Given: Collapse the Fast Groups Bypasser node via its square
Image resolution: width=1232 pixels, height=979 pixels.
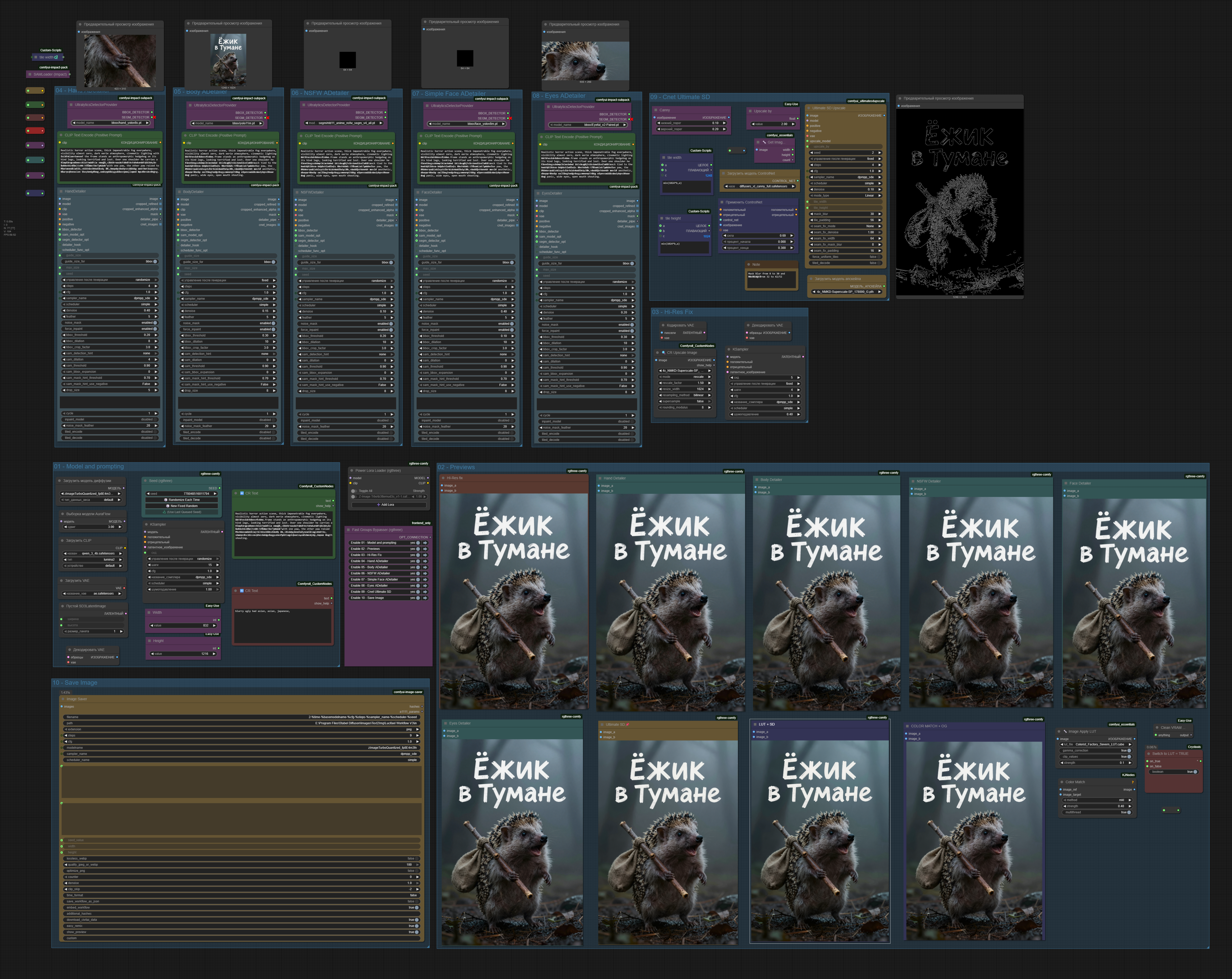Looking at the screenshot, I should (x=349, y=529).
